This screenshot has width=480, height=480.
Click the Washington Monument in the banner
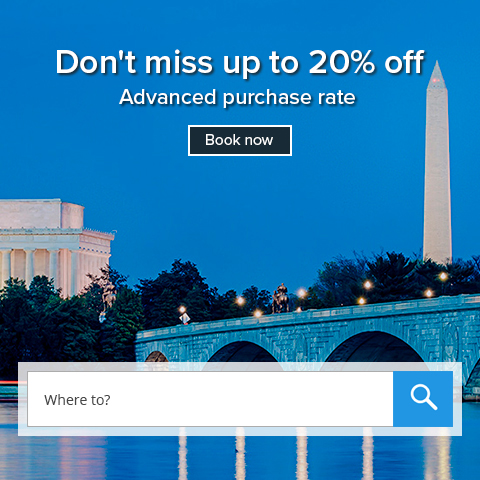tap(437, 163)
